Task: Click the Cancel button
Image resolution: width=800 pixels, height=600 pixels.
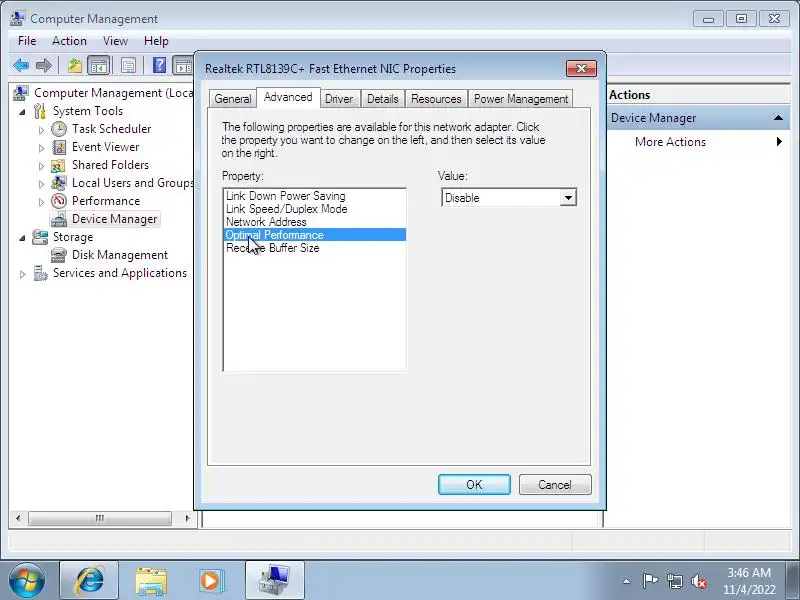Action: pos(555,484)
